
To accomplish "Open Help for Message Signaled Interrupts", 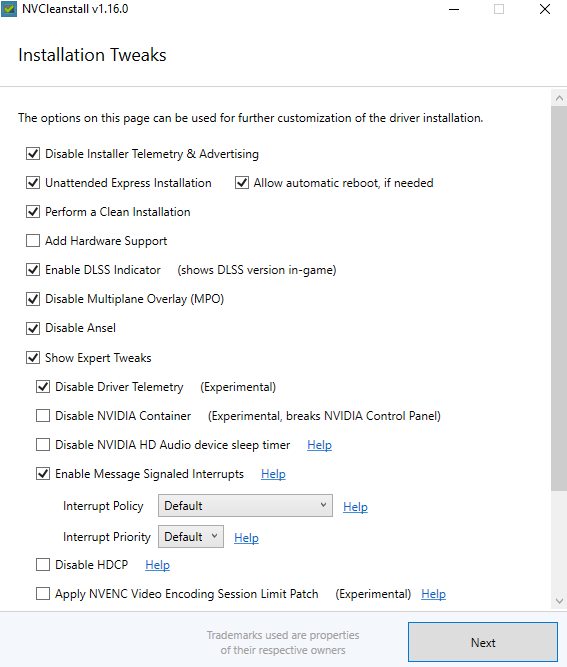I will point(273,474).
